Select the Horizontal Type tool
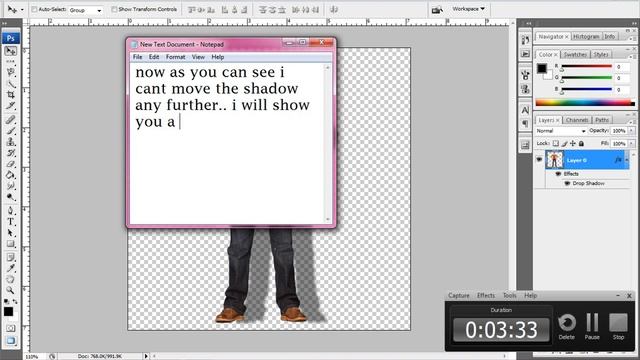Image resolution: width=640 pixels, height=360 pixels. click(11, 222)
